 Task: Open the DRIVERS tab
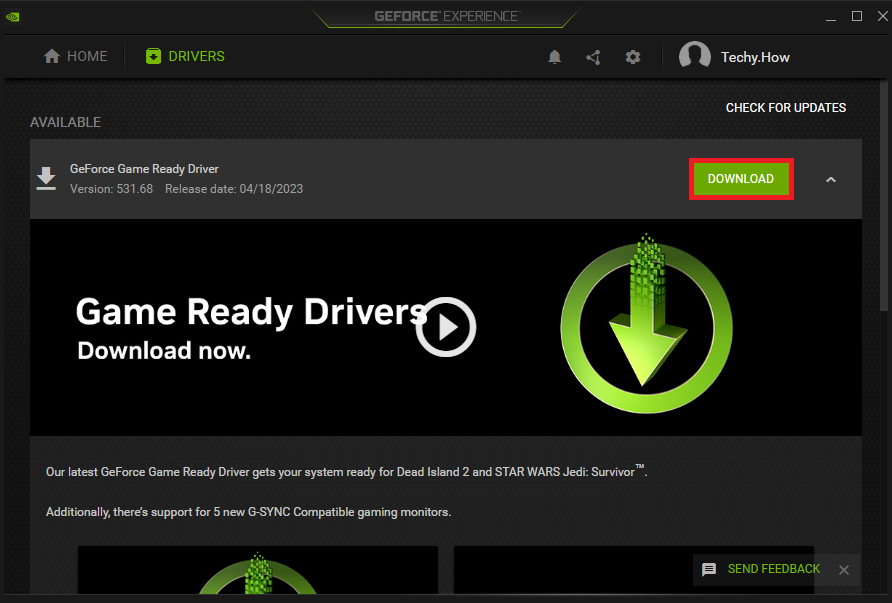(x=184, y=56)
